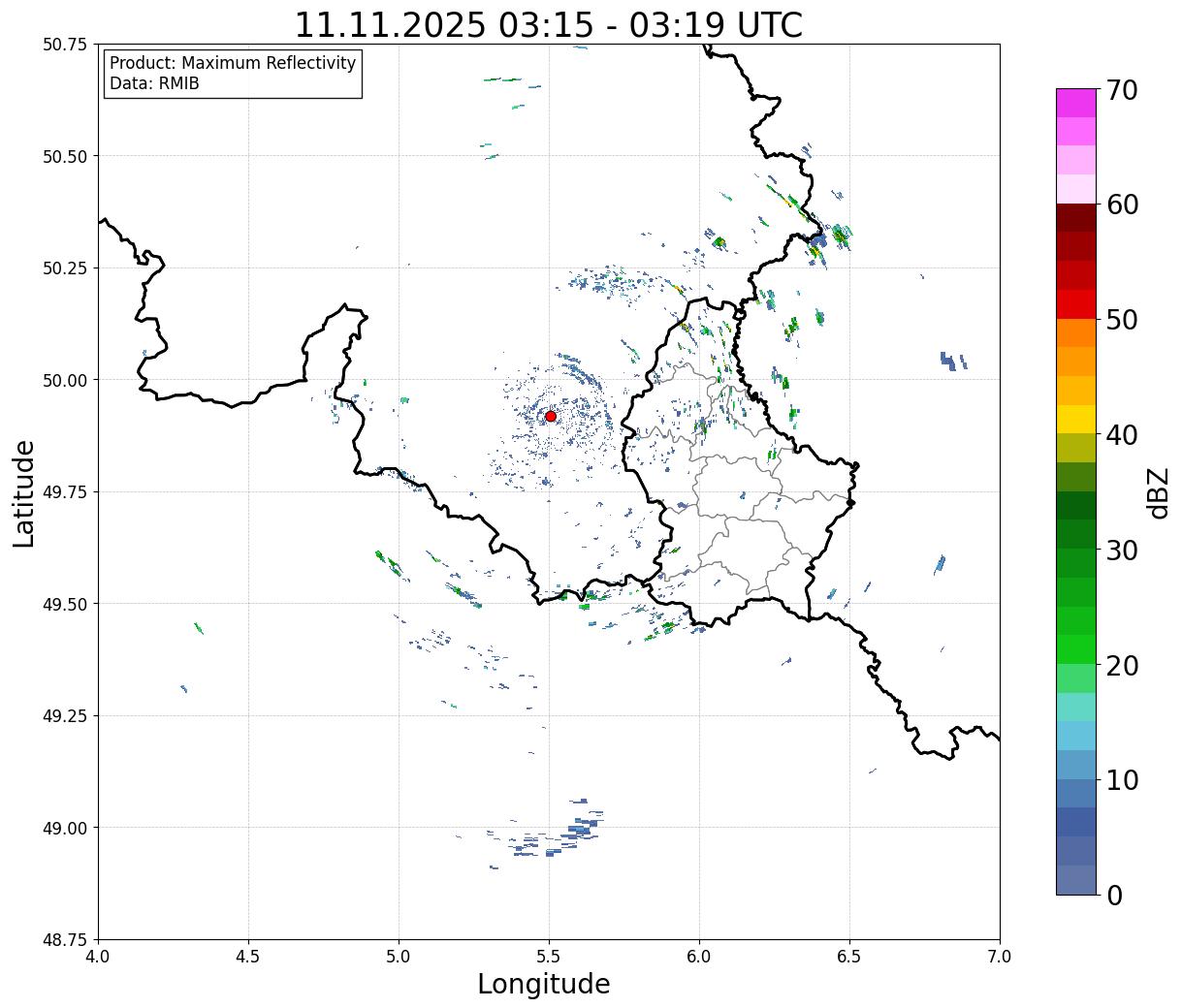Pick the bright green swatch just above 20

1075,649
